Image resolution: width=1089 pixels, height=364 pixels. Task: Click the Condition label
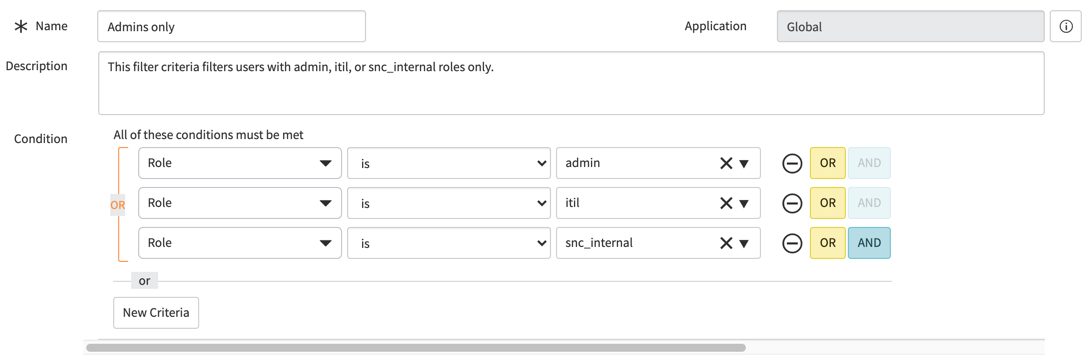tap(41, 139)
